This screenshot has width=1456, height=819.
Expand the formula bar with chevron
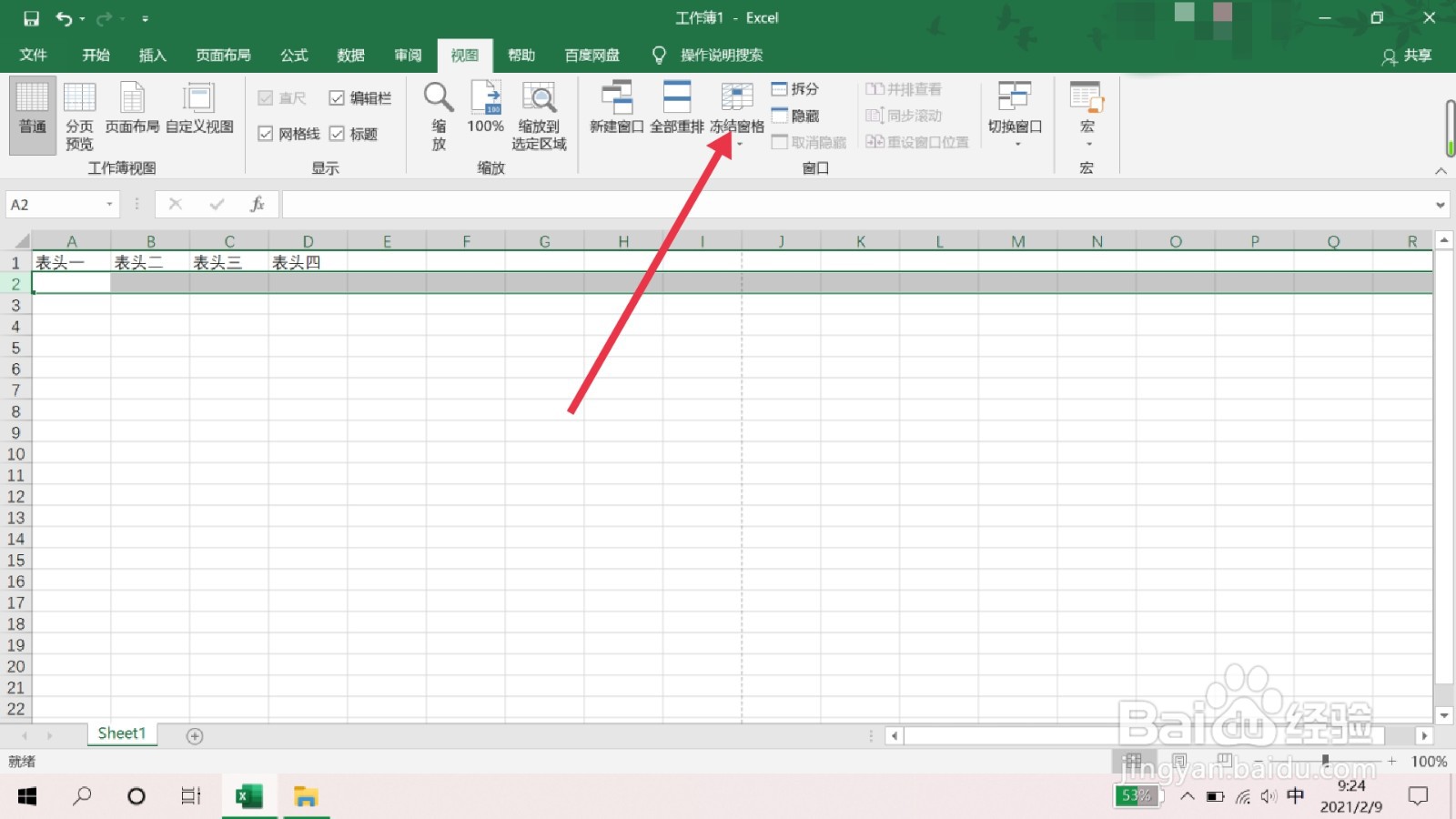1441,205
